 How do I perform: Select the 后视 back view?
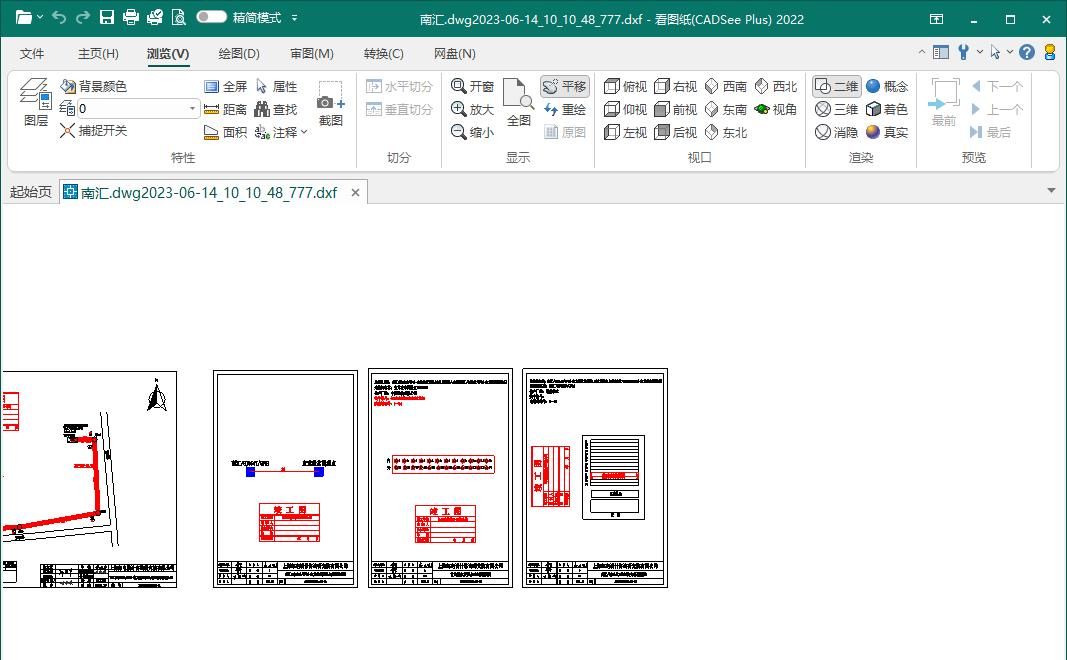pyautogui.click(x=676, y=132)
